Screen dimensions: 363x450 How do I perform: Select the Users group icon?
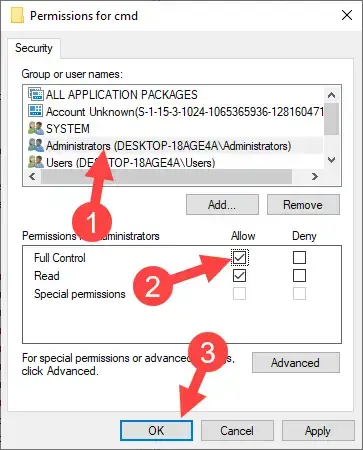click(x=36, y=162)
